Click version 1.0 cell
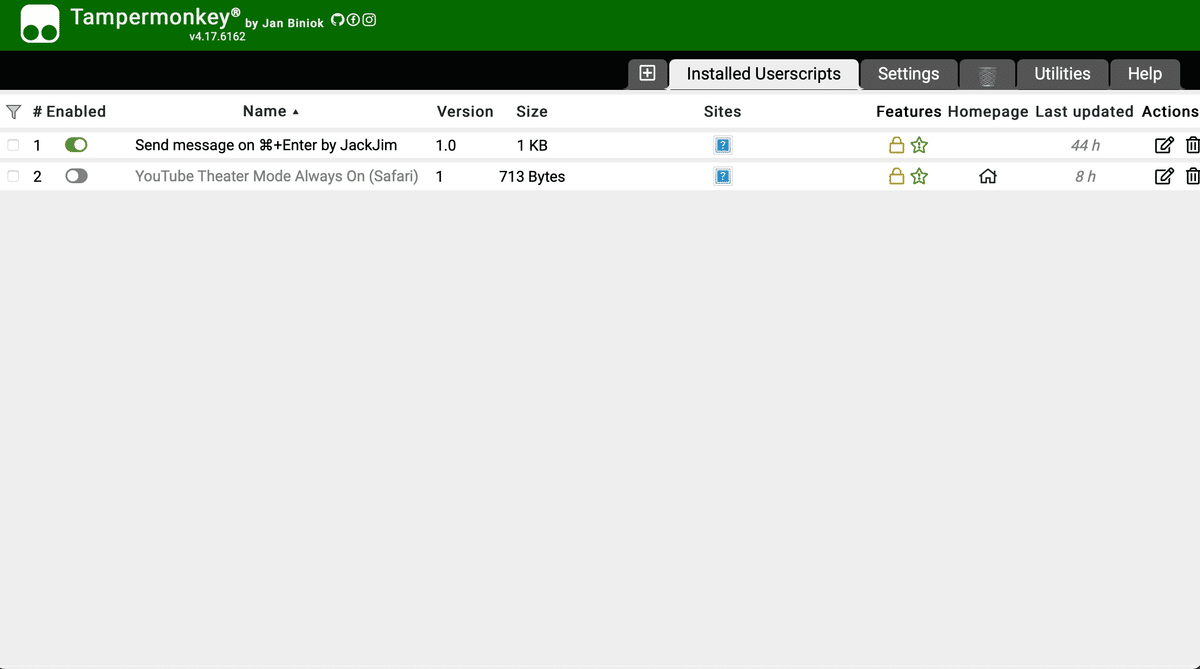The height and width of the screenshot is (669, 1200). pyautogui.click(x=446, y=145)
